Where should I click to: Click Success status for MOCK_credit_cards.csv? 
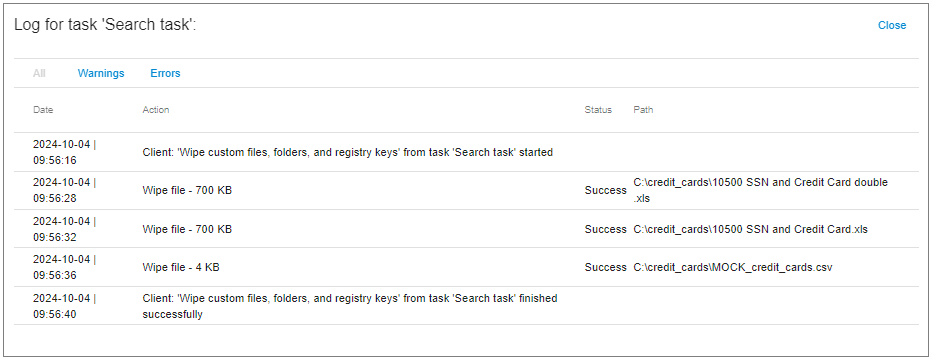pos(605,267)
